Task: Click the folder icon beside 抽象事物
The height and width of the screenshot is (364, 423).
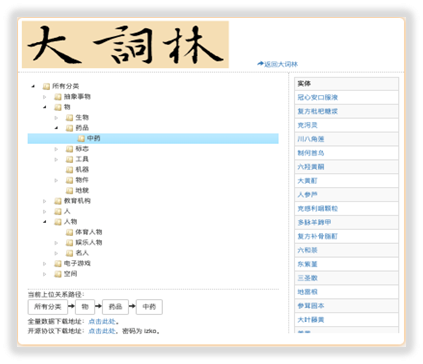Action: (x=58, y=97)
